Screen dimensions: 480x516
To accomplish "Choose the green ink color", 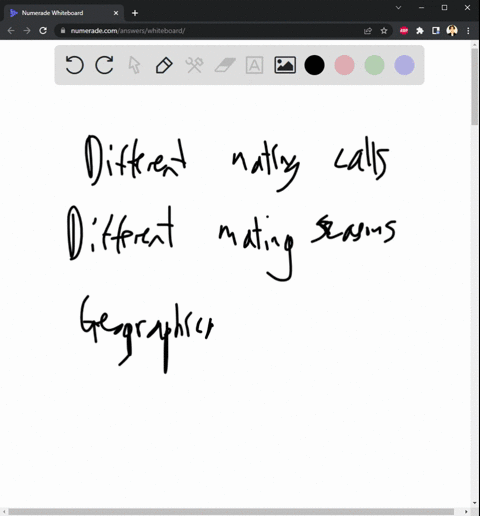I will (374, 65).
